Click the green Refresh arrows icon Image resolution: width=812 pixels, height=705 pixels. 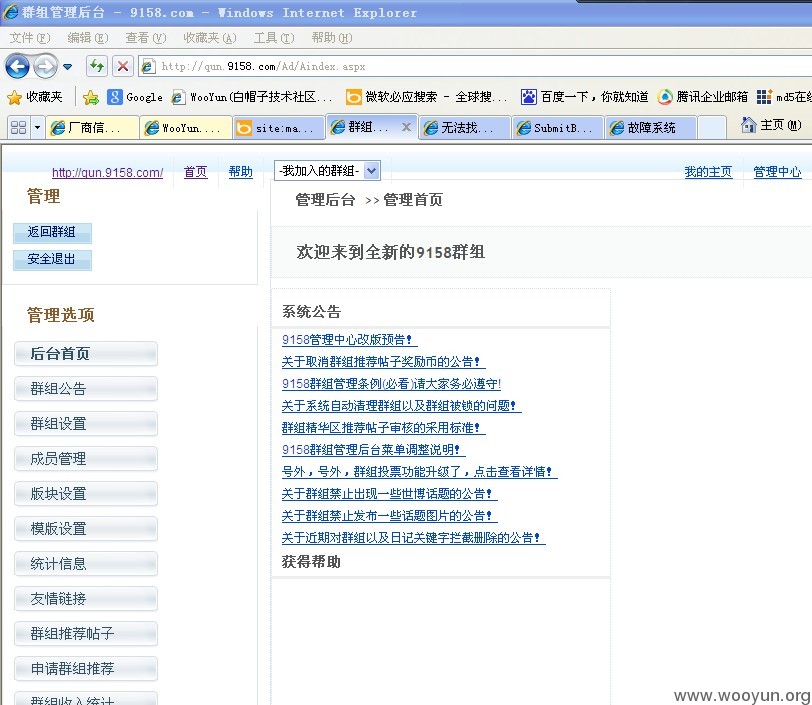click(96, 66)
